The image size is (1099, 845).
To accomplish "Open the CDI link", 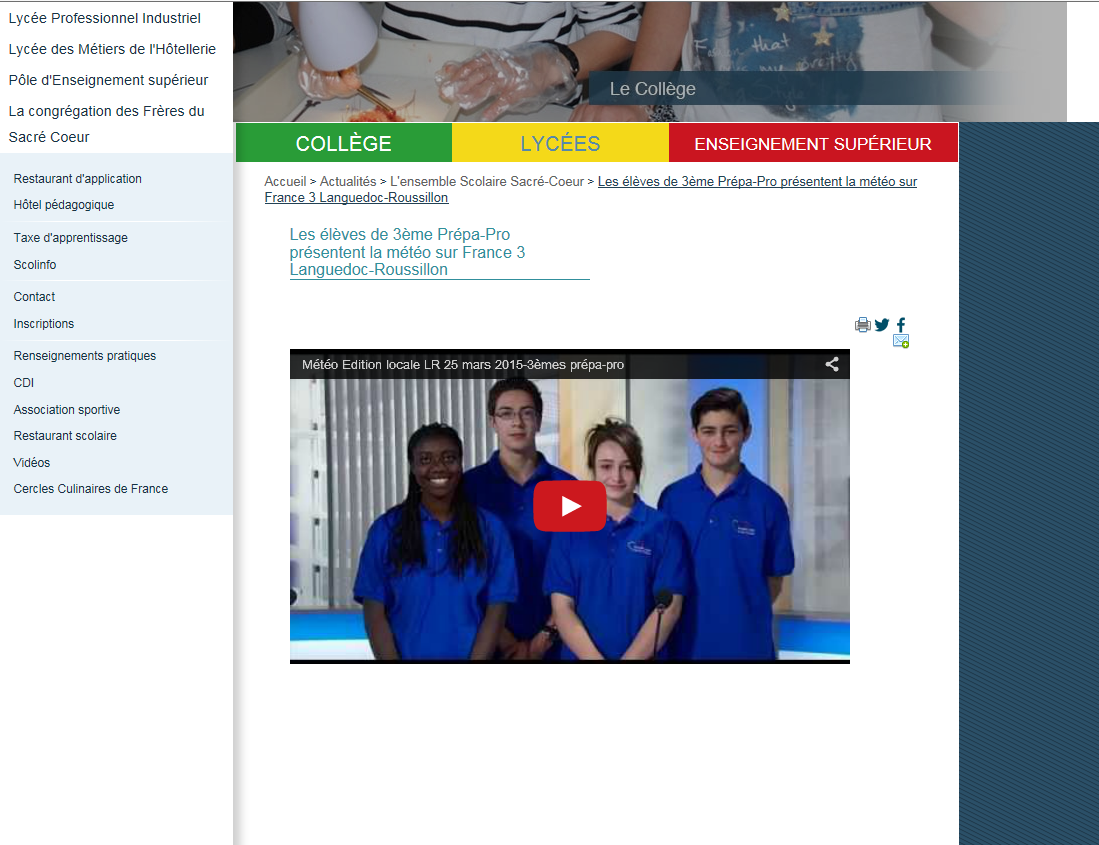I will tap(23, 383).
